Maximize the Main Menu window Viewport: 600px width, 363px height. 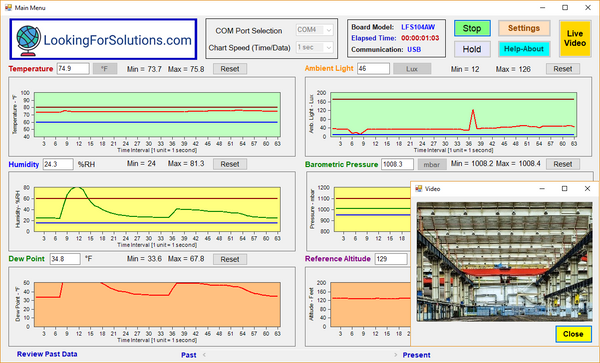coord(565,8)
